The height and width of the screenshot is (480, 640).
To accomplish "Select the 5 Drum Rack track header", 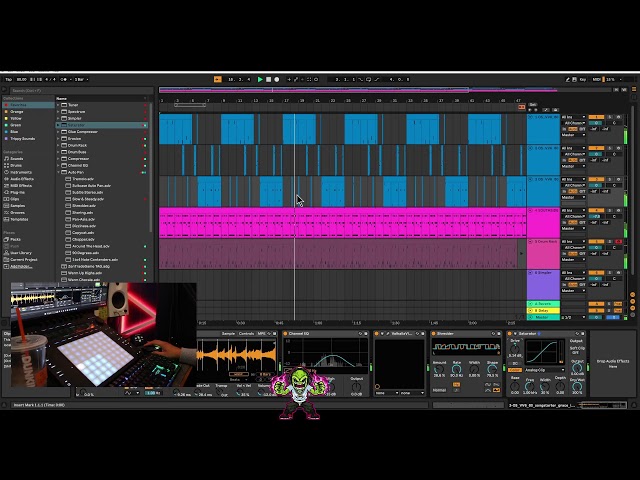I will tap(543, 254).
